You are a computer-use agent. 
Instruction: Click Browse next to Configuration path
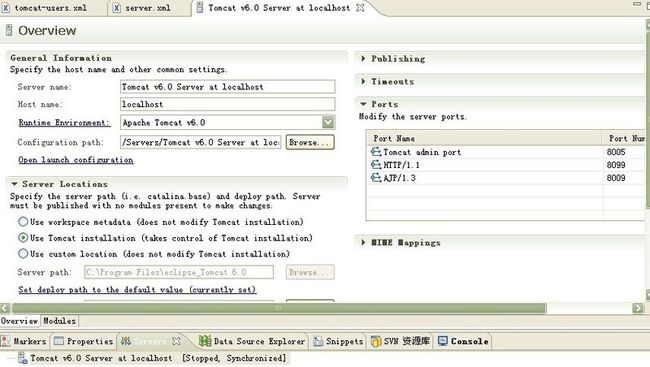coord(310,142)
